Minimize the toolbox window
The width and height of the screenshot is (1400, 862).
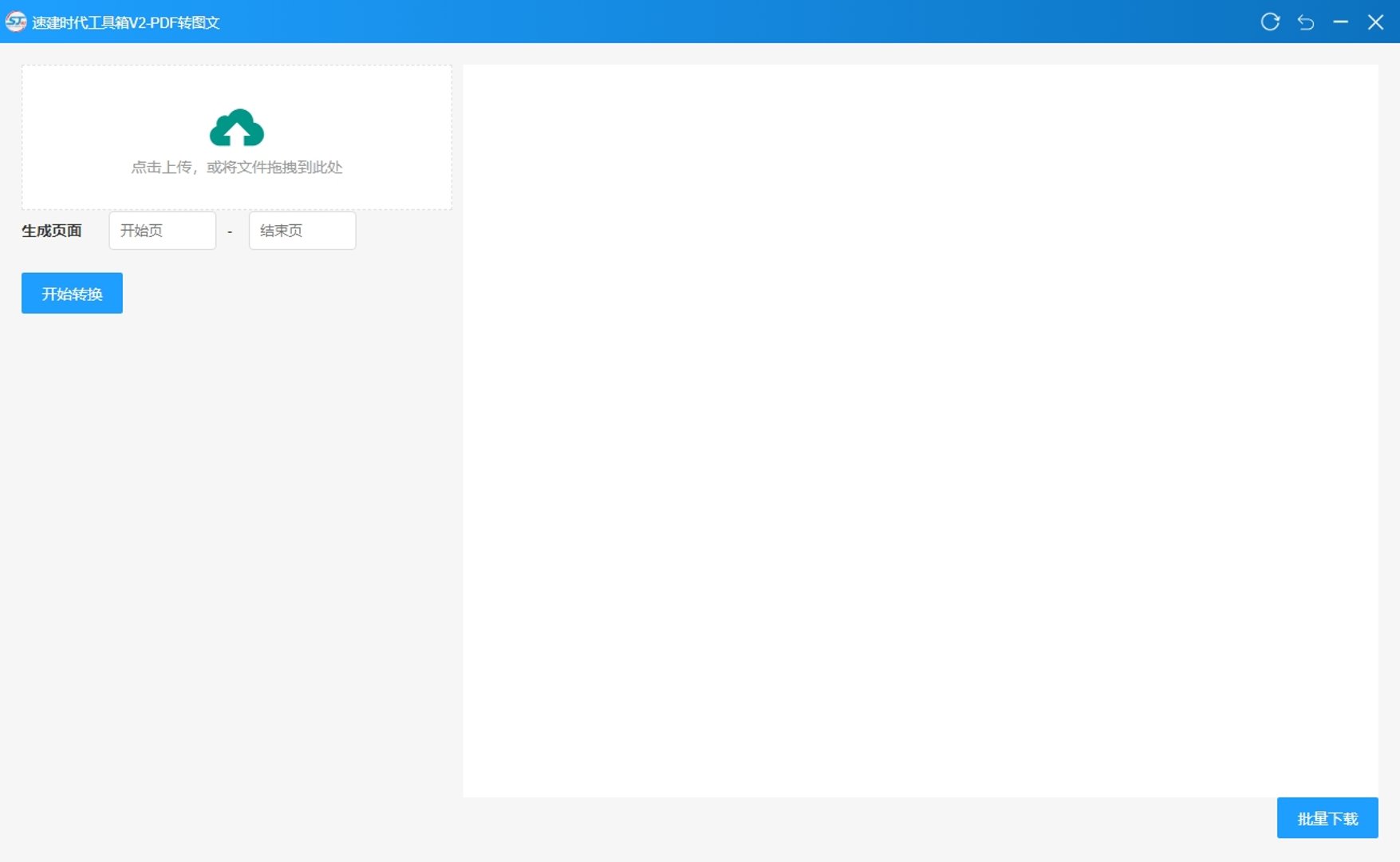[1340, 22]
